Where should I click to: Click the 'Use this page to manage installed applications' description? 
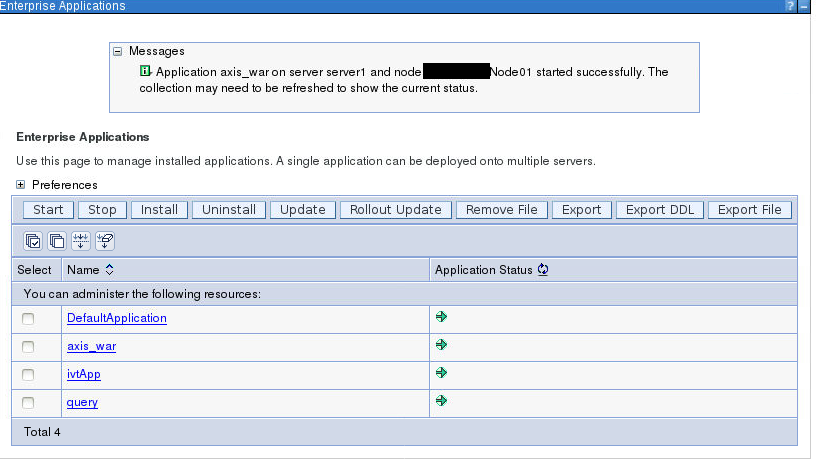306,161
